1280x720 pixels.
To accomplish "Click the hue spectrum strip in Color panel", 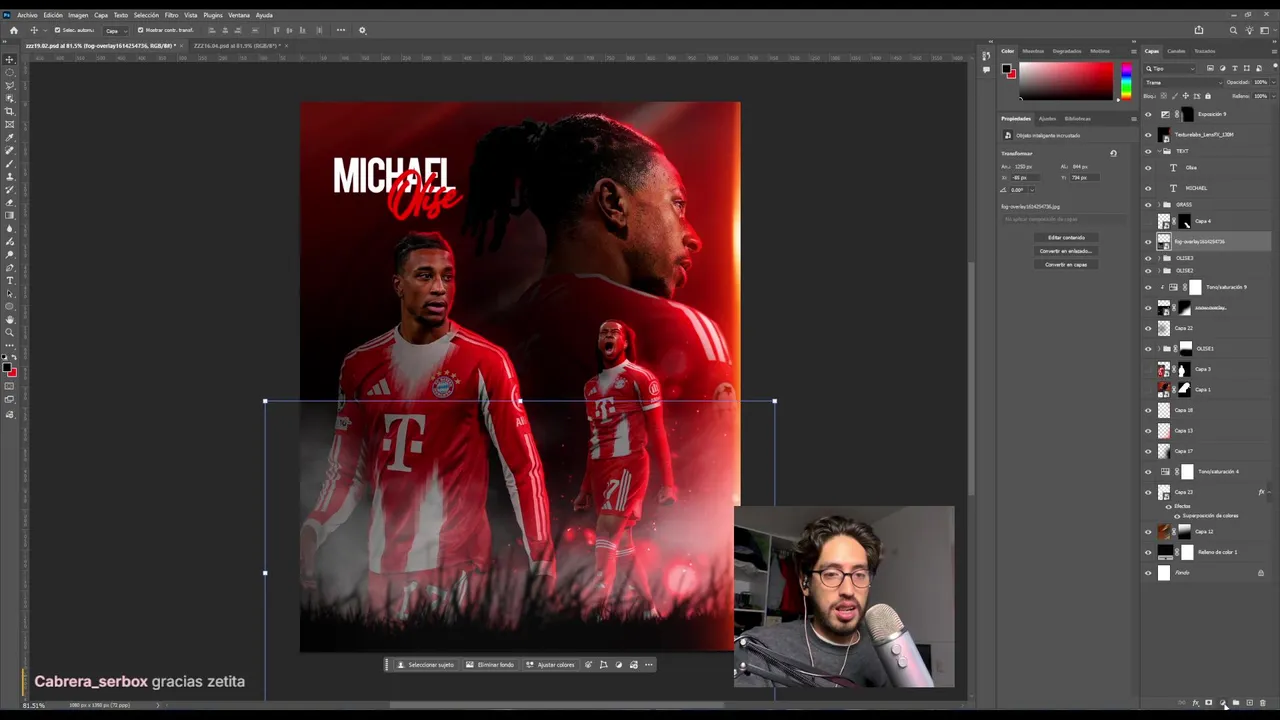I will coord(1126,81).
